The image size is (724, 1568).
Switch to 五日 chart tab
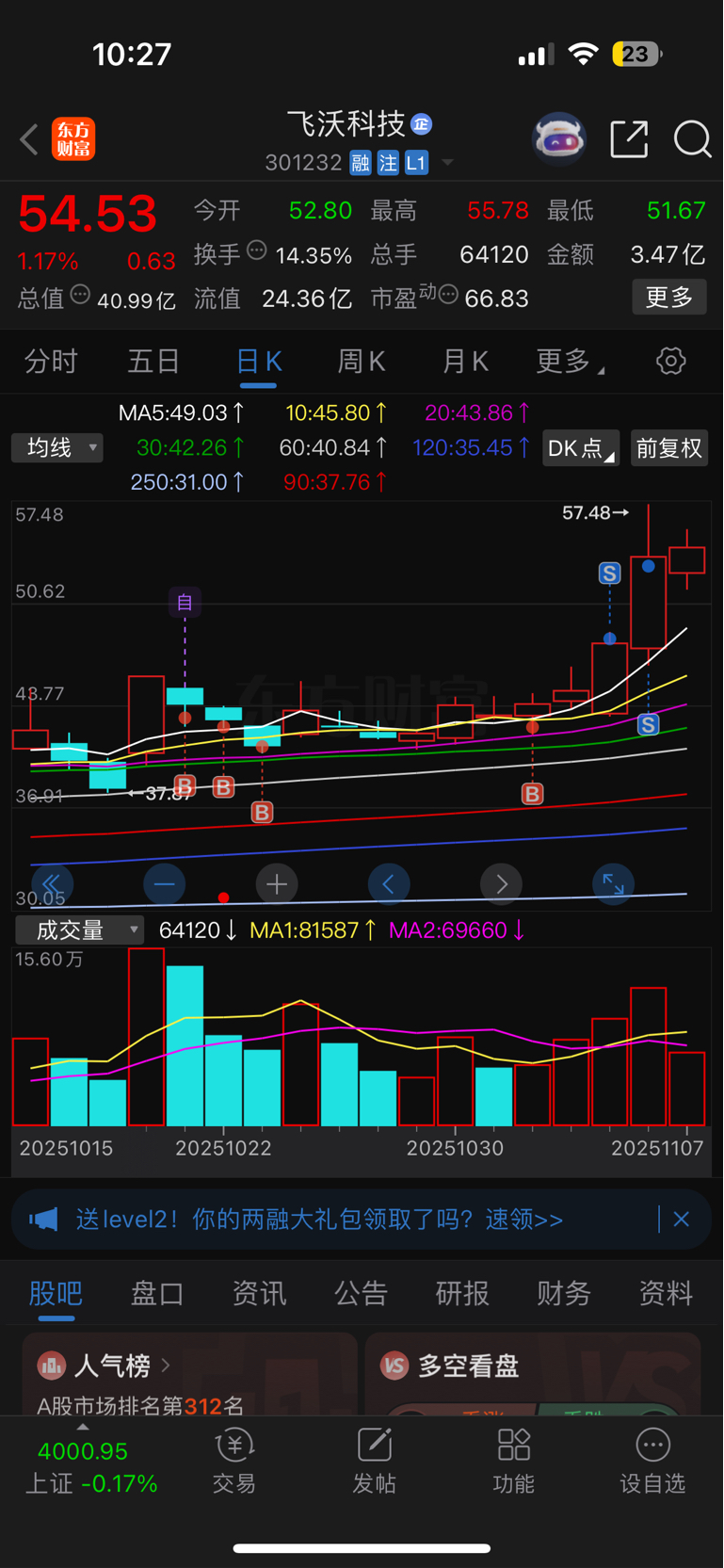click(x=153, y=361)
